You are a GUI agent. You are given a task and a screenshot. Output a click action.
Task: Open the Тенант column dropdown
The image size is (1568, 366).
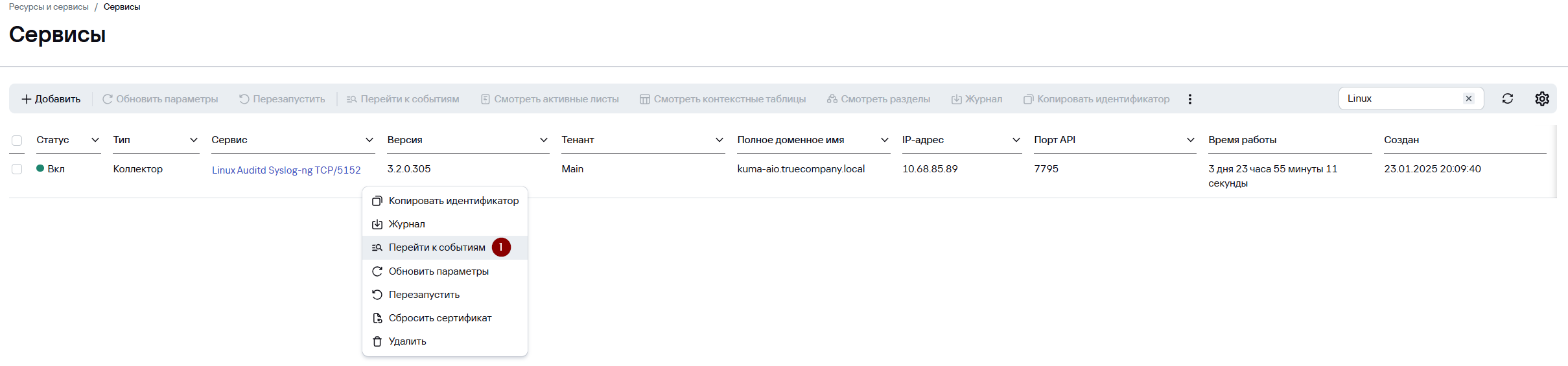[719, 140]
